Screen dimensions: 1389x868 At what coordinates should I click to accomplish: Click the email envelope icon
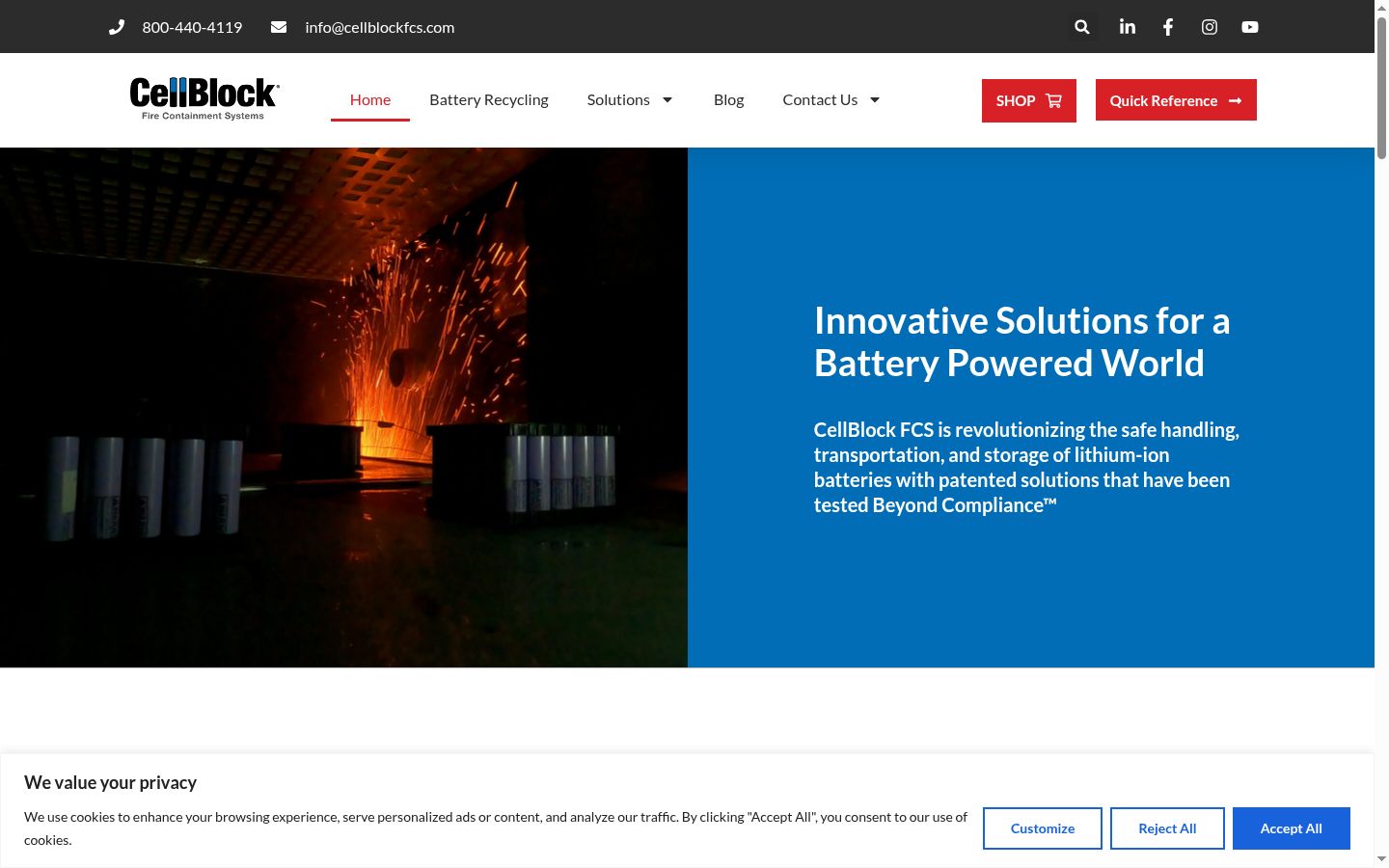click(279, 27)
